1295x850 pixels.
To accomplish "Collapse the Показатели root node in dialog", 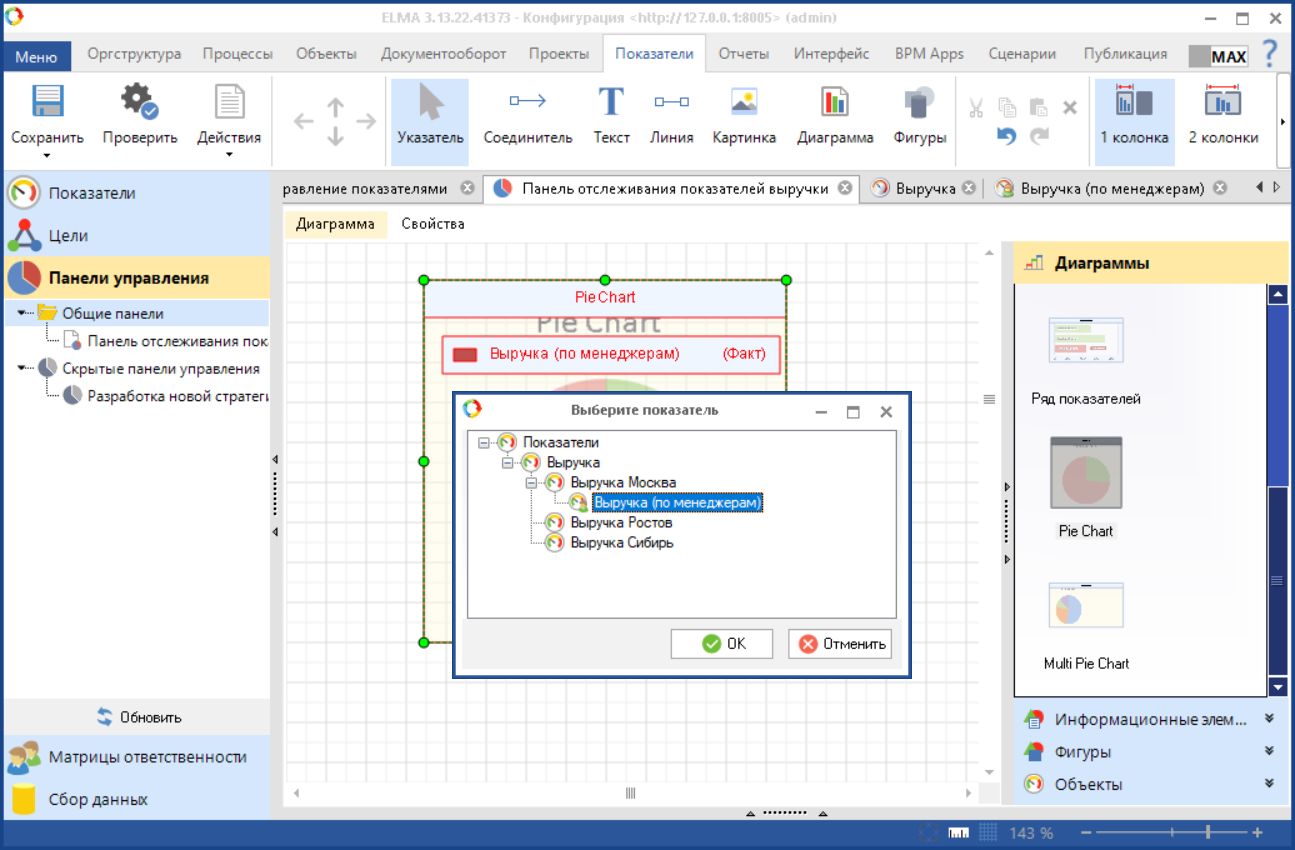I will [x=484, y=442].
